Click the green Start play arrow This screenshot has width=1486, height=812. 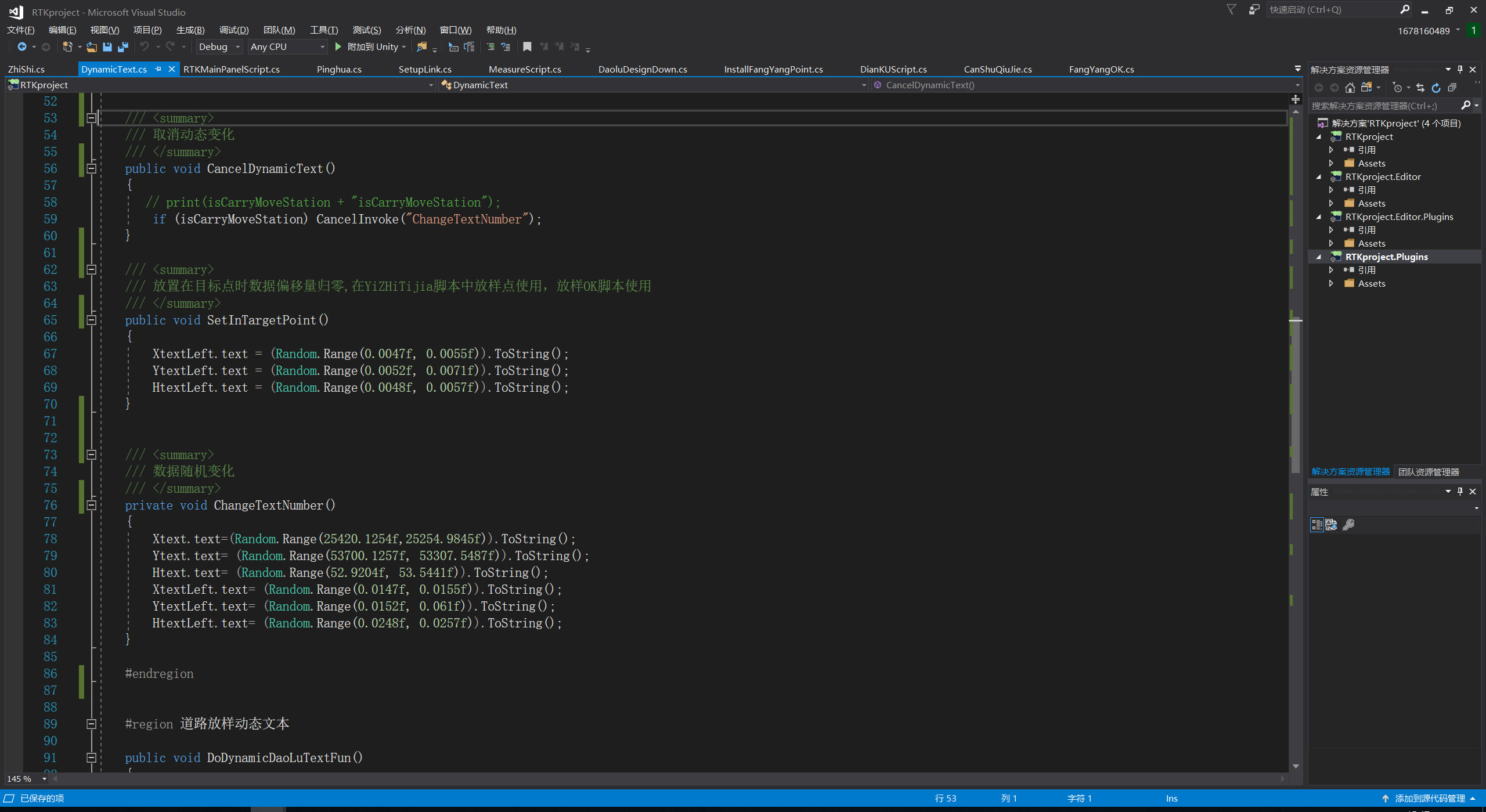[338, 46]
